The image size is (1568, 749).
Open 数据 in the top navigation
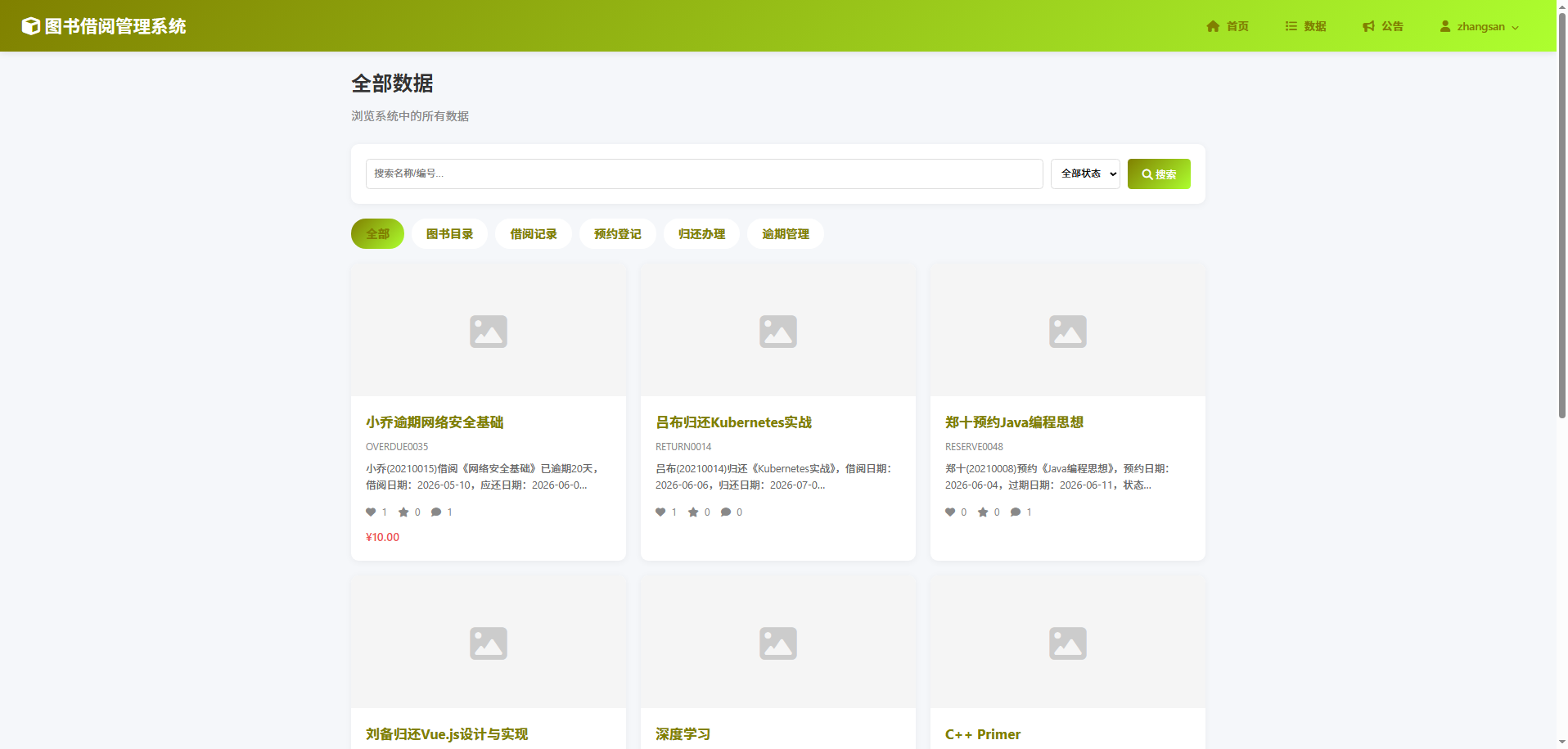(x=1305, y=26)
